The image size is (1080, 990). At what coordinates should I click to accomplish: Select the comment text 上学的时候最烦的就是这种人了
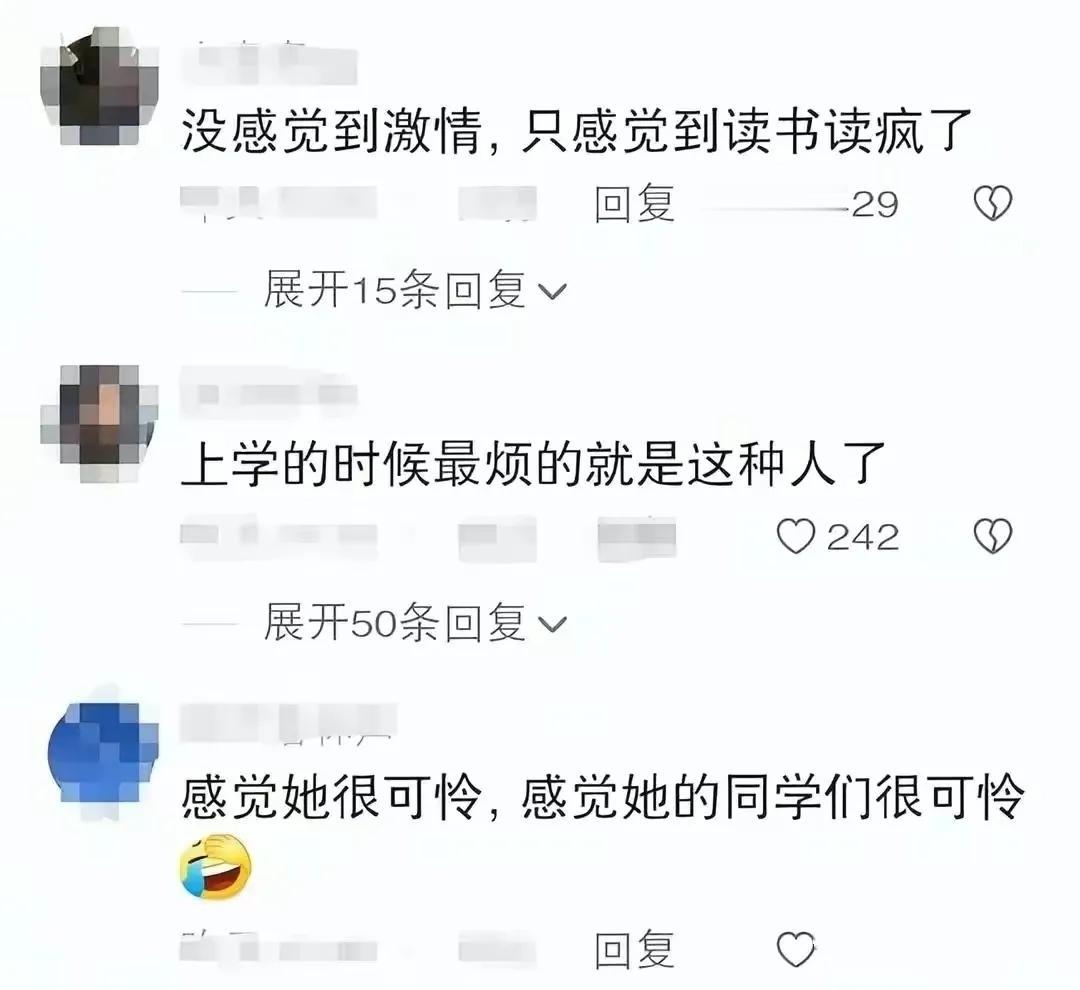point(532,465)
